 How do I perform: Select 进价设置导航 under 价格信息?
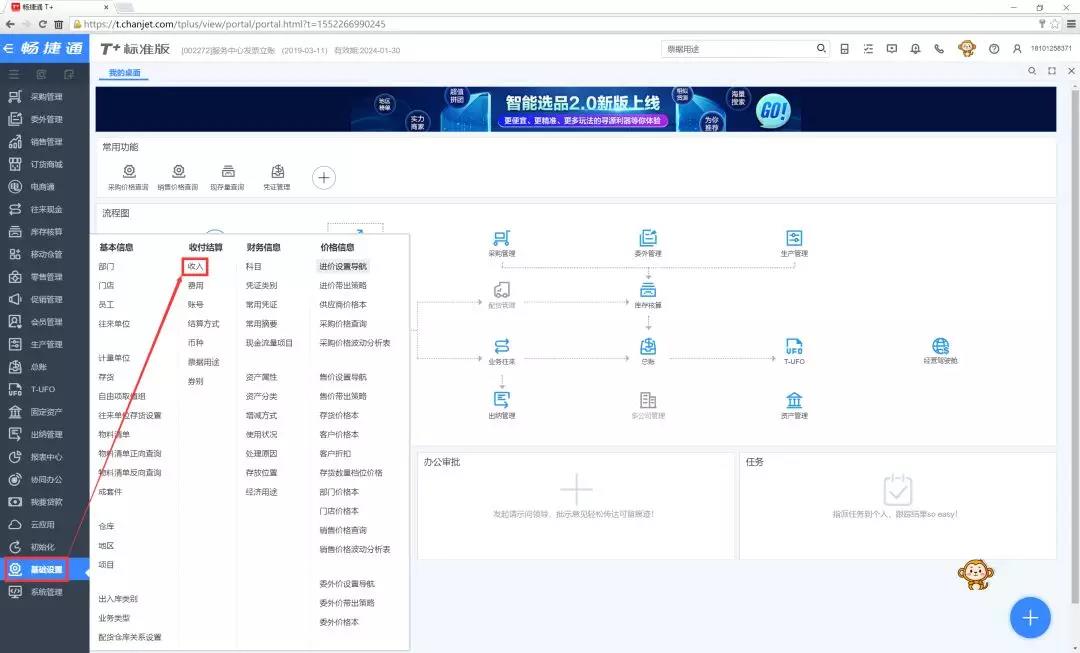point(343,267)
